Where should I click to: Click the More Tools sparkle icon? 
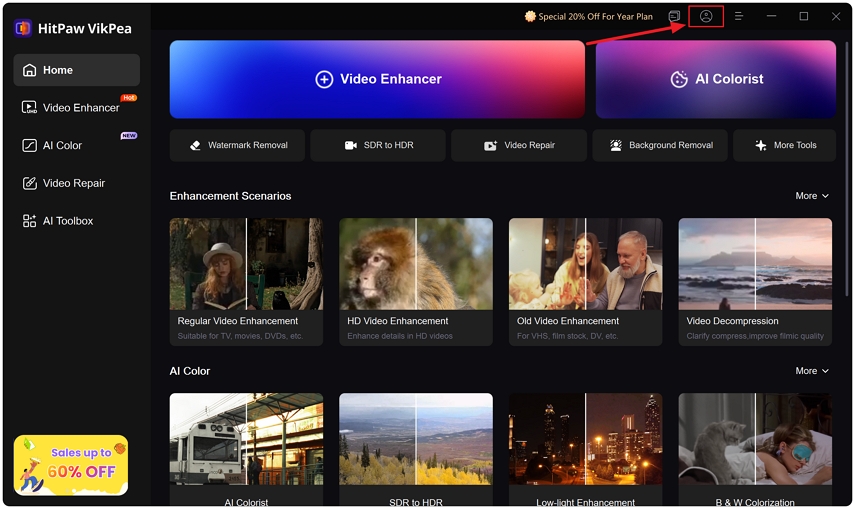[x=761, y=145]
